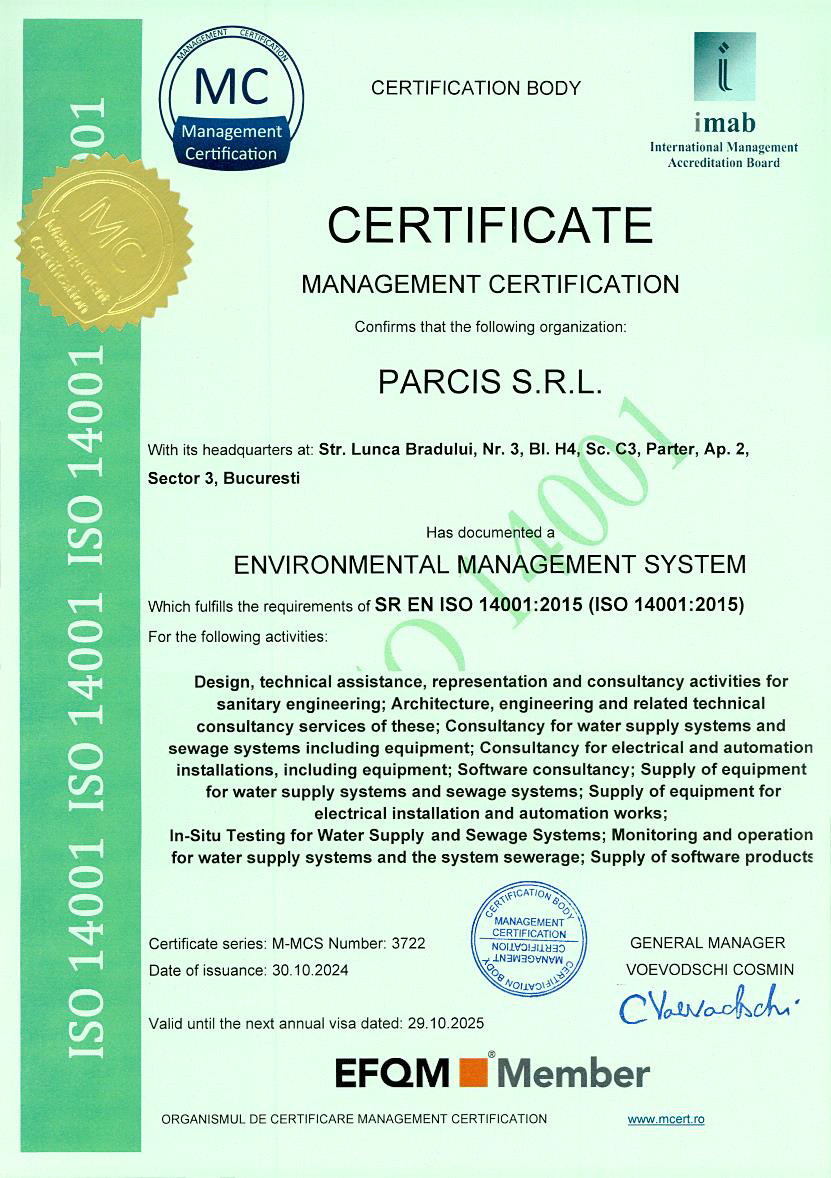Click the "Has documented a" line
Screen dimensions: 831x1178
pos(490,533)
